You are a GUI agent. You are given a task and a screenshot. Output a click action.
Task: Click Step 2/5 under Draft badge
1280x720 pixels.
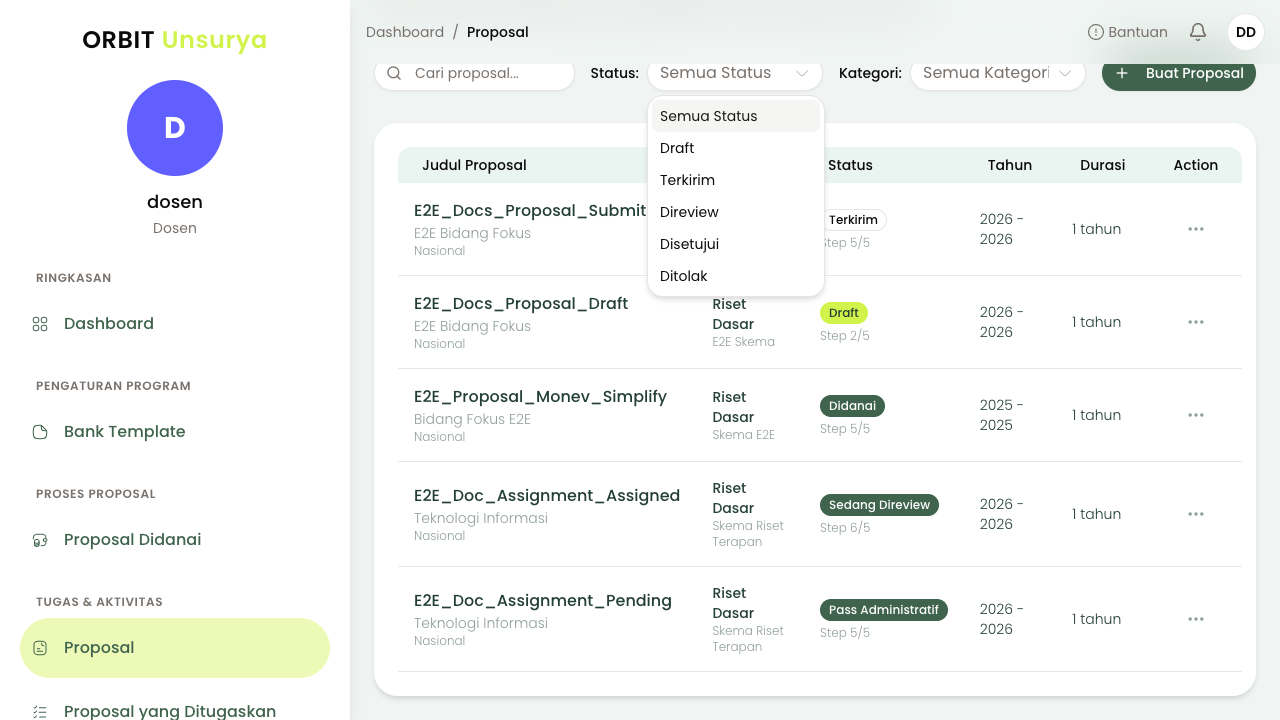tap(845, 336)
